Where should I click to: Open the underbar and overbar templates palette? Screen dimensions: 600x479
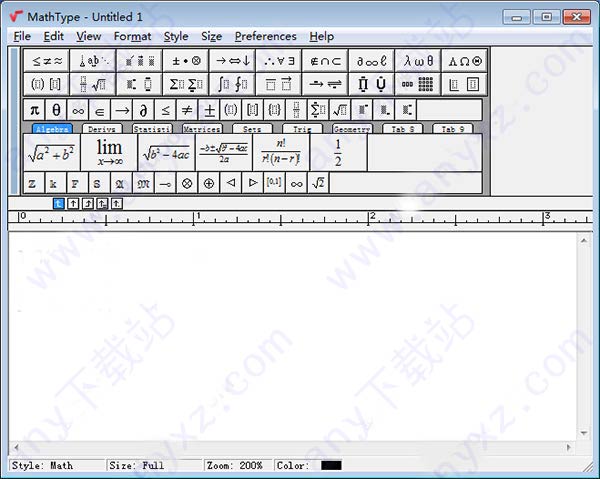pyautogui.click(x=279, y=84)
